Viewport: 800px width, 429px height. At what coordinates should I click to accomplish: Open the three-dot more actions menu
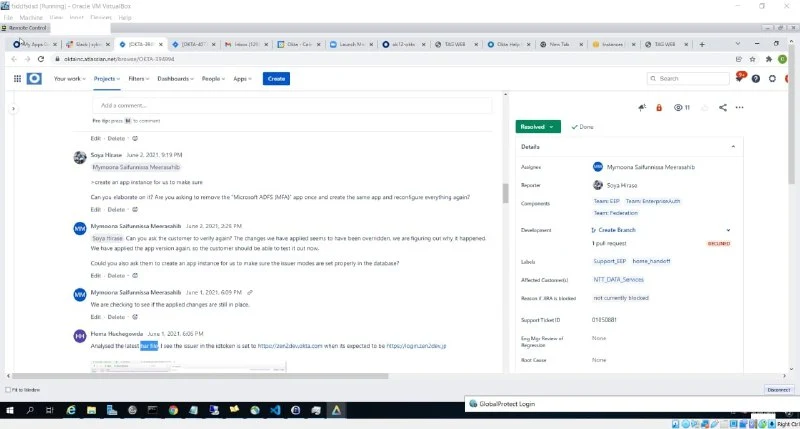739,108
